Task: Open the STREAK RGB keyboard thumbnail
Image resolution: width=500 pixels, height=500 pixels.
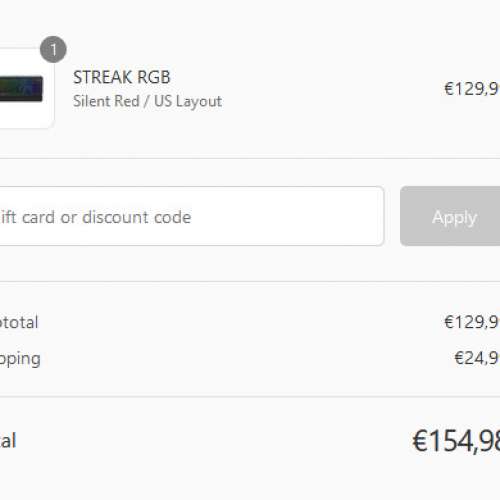Action: [27, 88]
